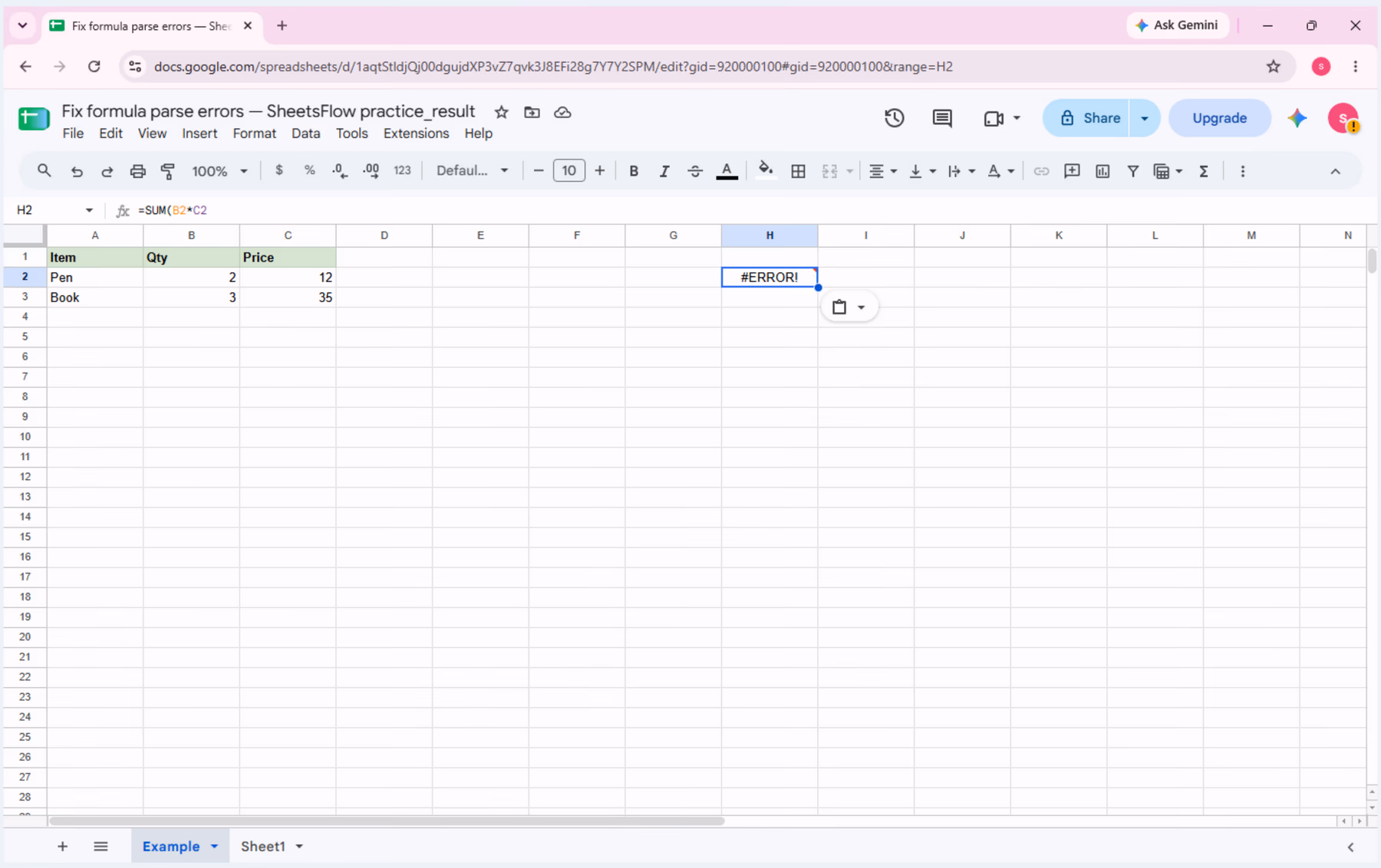Viewport: 1381px width, 868px height.
Task: Insert a link
Action: tap(1041, 171)
